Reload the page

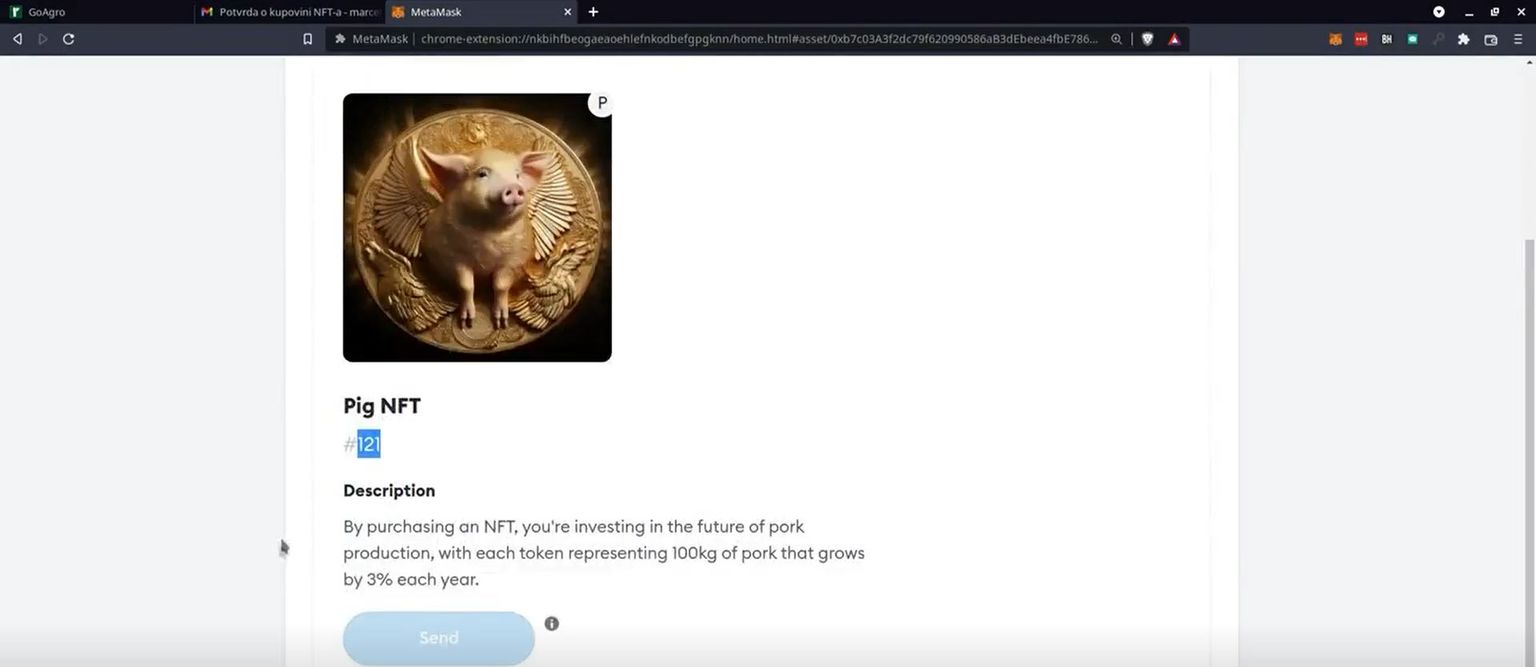68,39
